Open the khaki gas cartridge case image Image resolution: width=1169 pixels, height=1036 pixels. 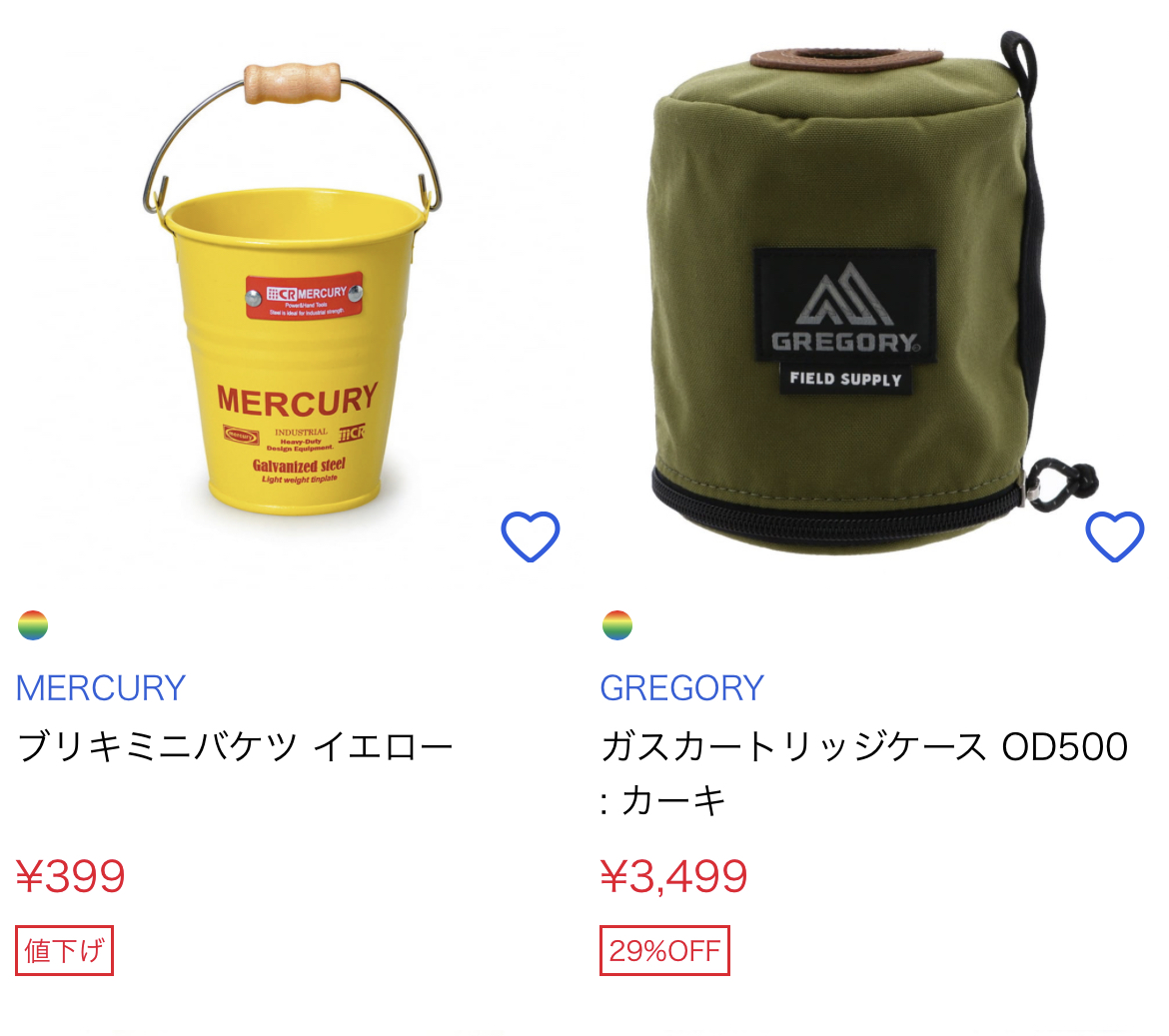pos(876,295)
